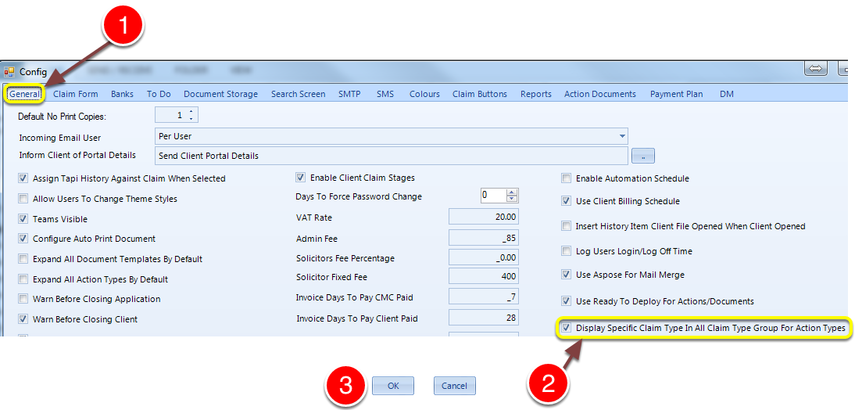The width and height of the screenshot is (855, 410).
Task: Toggle Display Specific Claim Type checkbox
Action: click(566, 328)
